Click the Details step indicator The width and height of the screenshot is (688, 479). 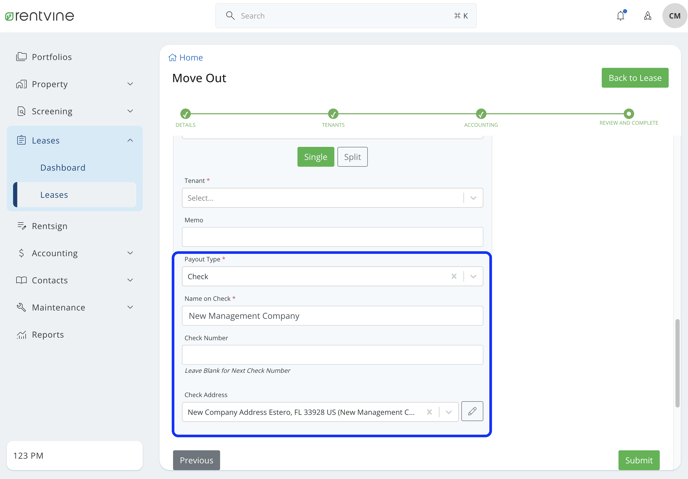click(x=186, y=114)
